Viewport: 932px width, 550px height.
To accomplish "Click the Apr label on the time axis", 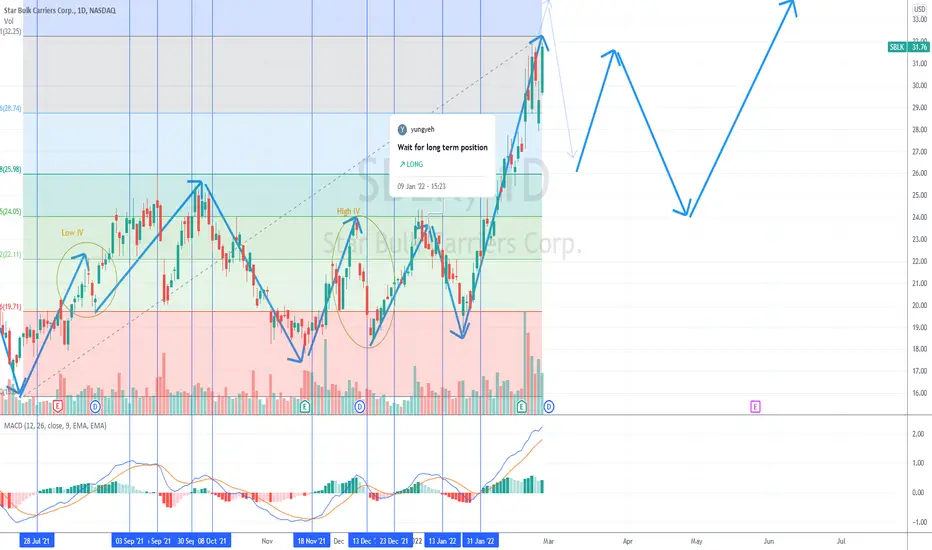I will pyautogui.click(x=628, y=541).
